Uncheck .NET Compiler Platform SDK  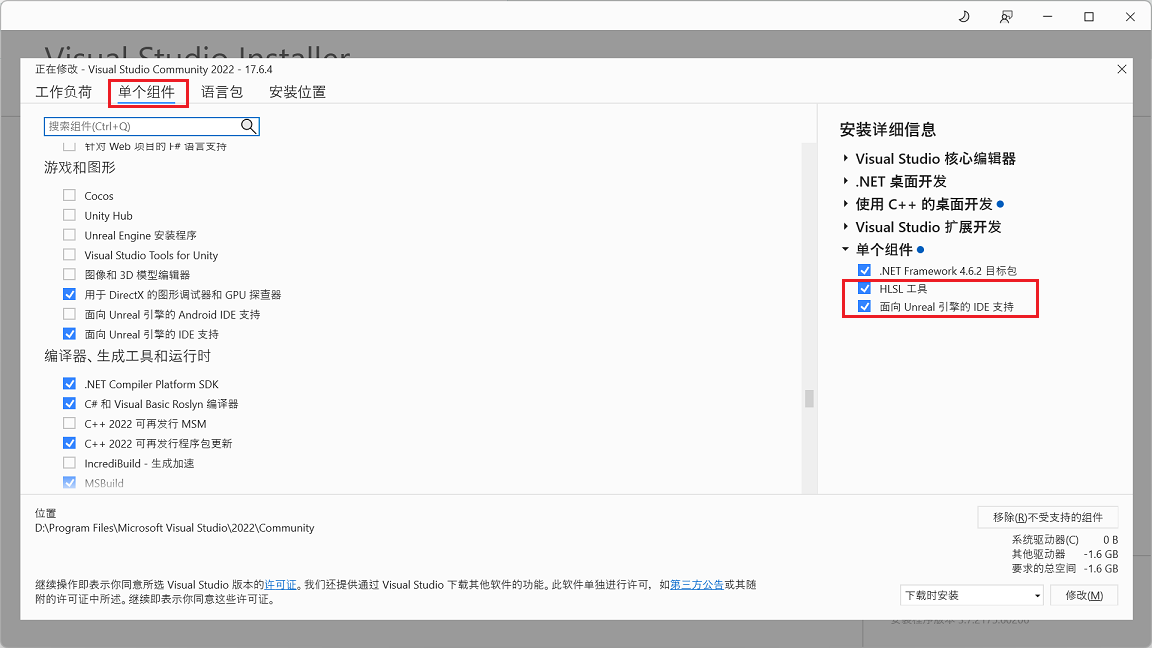pyautogui.click(x=69, y=384)
